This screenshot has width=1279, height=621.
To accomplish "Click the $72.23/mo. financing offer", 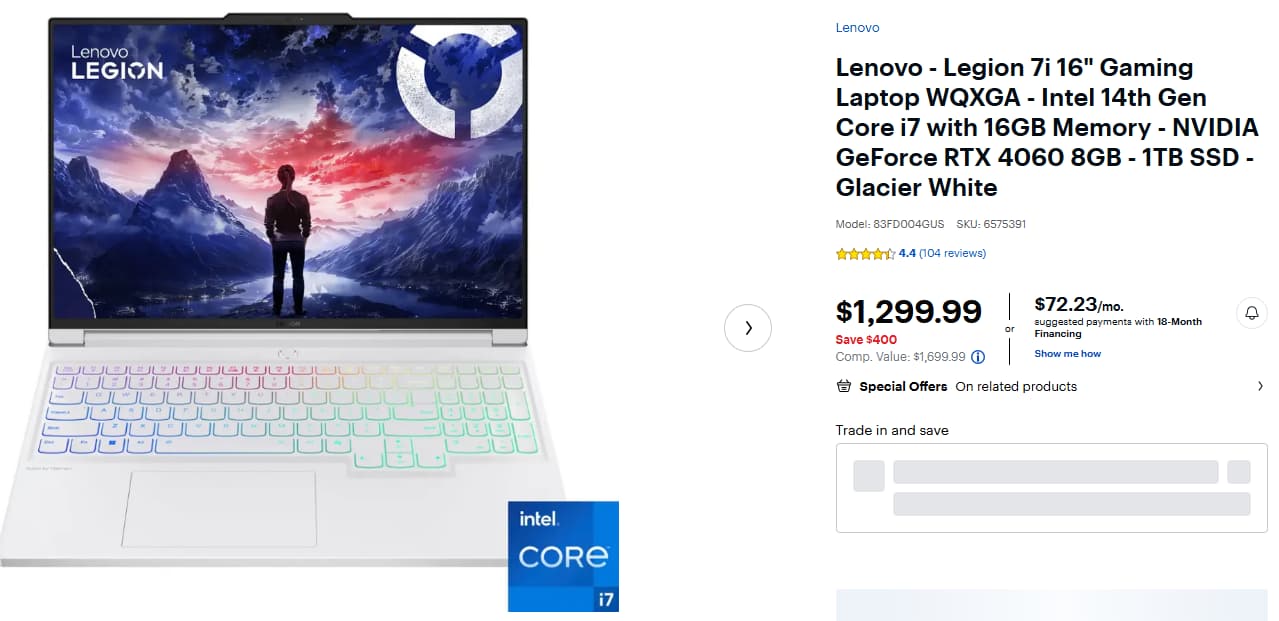I will (x=1079, y=305).
